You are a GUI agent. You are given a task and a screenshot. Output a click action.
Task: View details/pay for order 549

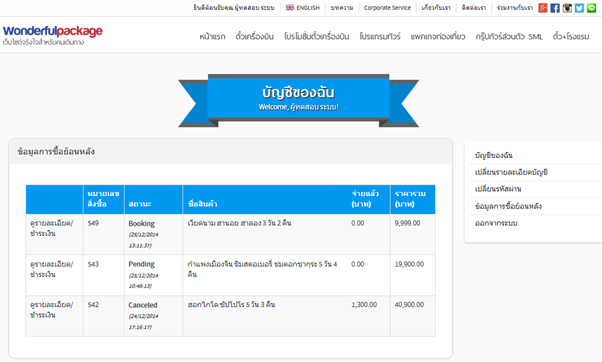coord(51,228)
